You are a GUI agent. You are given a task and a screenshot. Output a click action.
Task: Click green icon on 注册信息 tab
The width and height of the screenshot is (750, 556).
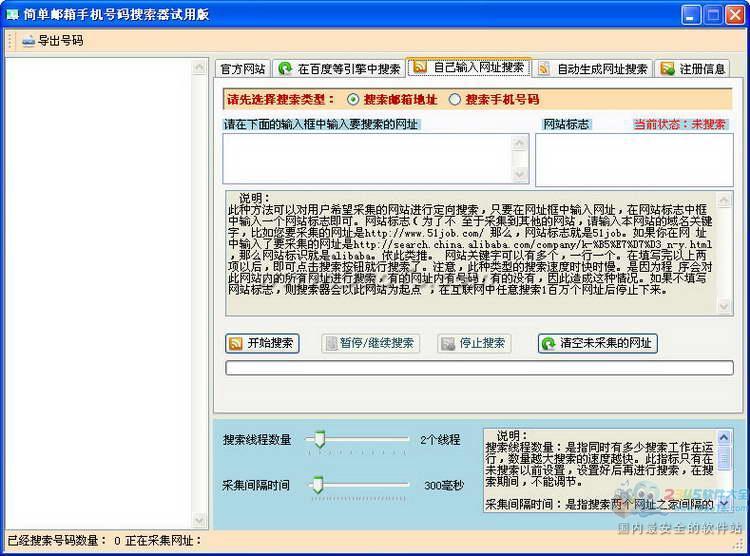click(x=667, y=68)
